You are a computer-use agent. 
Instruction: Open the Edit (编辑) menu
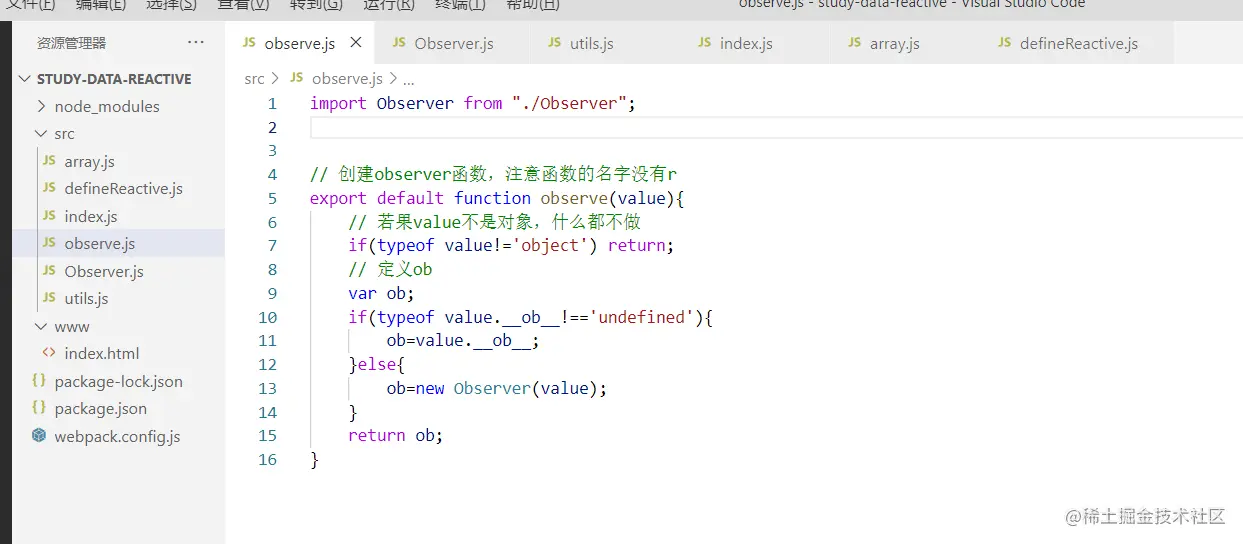click(x=100, y=5)
